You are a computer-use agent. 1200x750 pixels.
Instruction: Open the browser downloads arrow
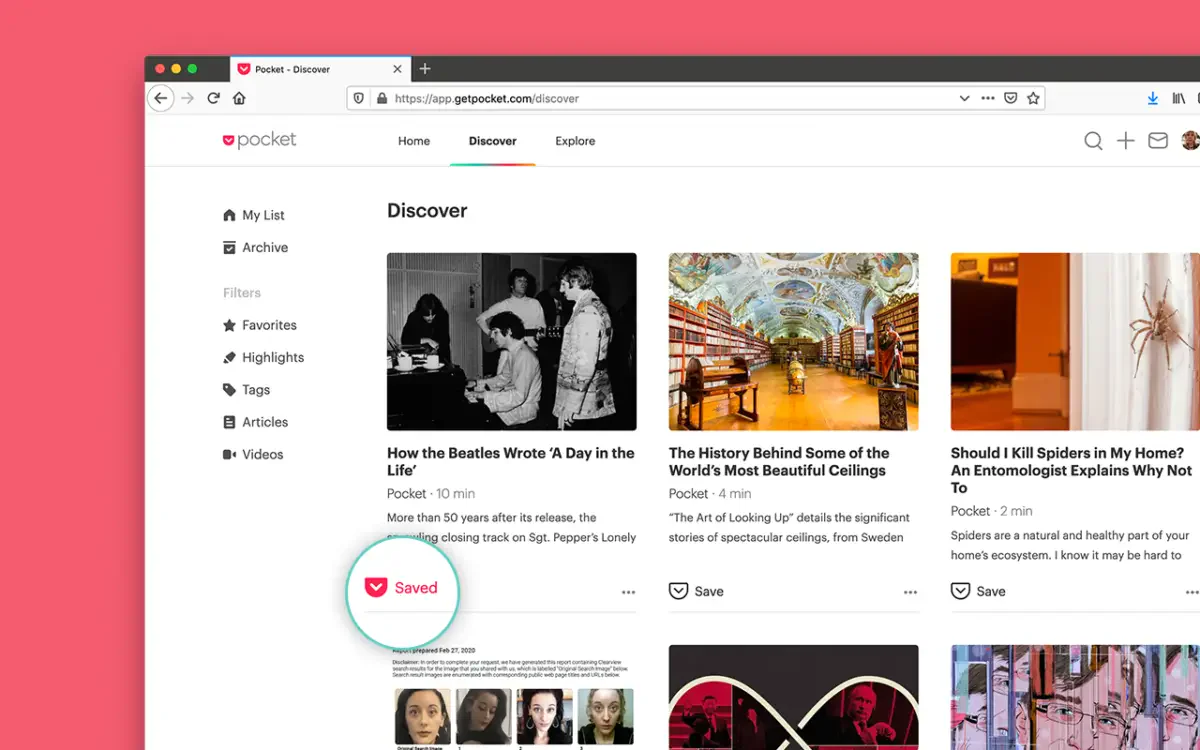pyautogui.click(x=1153, y=99)
